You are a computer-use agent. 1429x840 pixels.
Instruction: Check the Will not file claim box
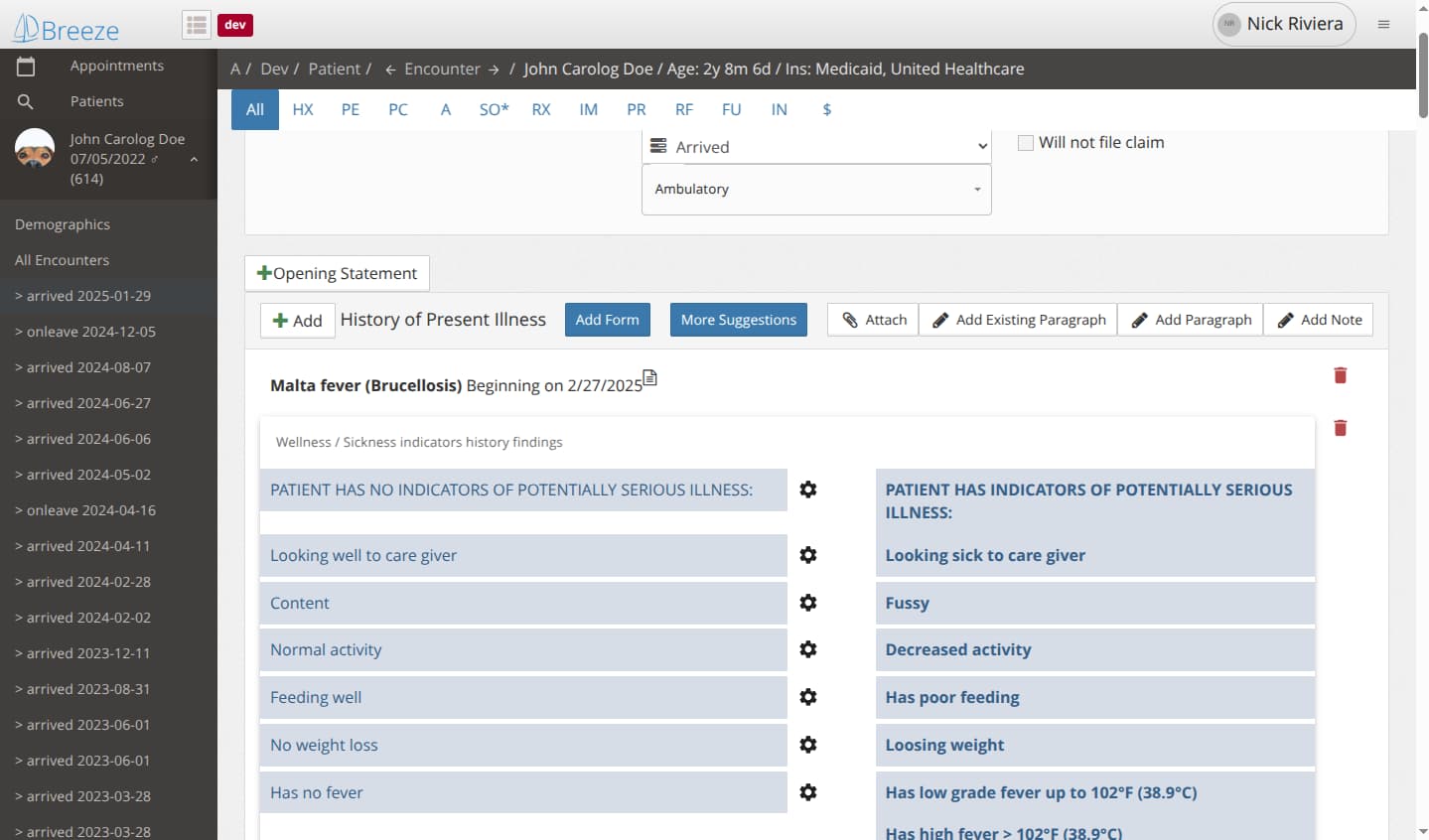(1026, 143)
